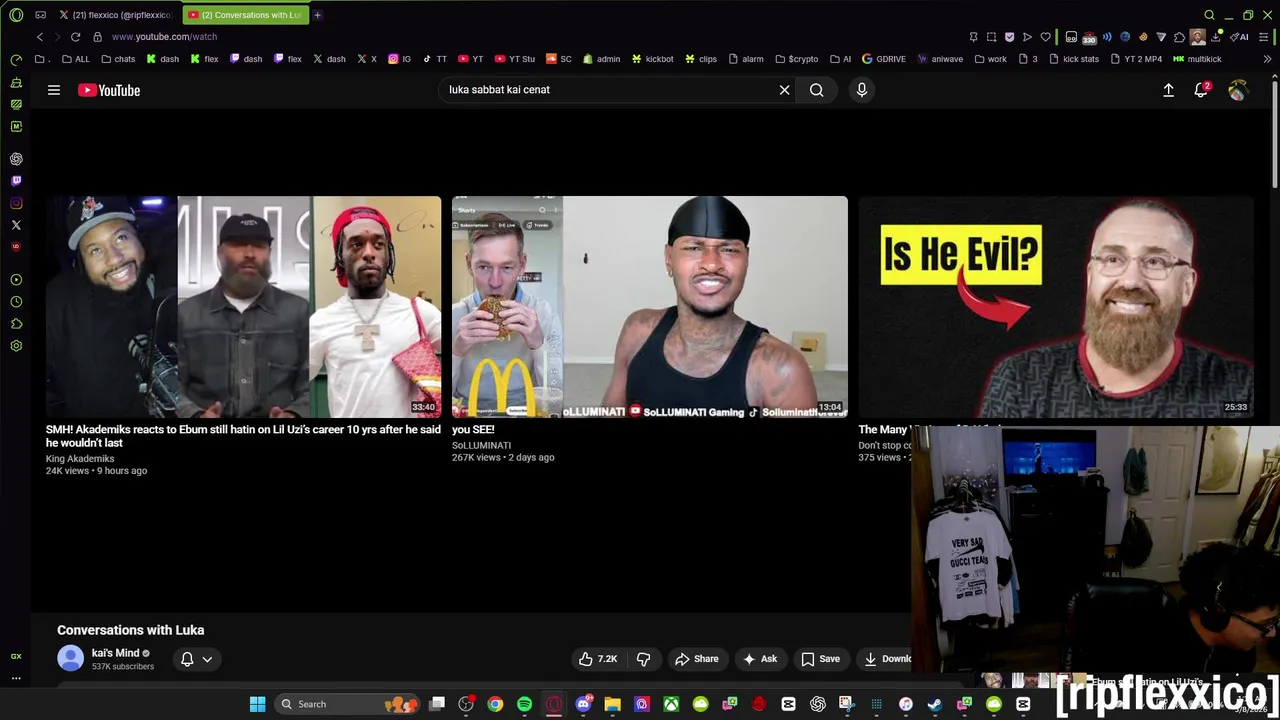Viewport: 1280px width, 720px height.
Task: Open ChatGPT in the Opera sidebar
Action: click(16, 159)
